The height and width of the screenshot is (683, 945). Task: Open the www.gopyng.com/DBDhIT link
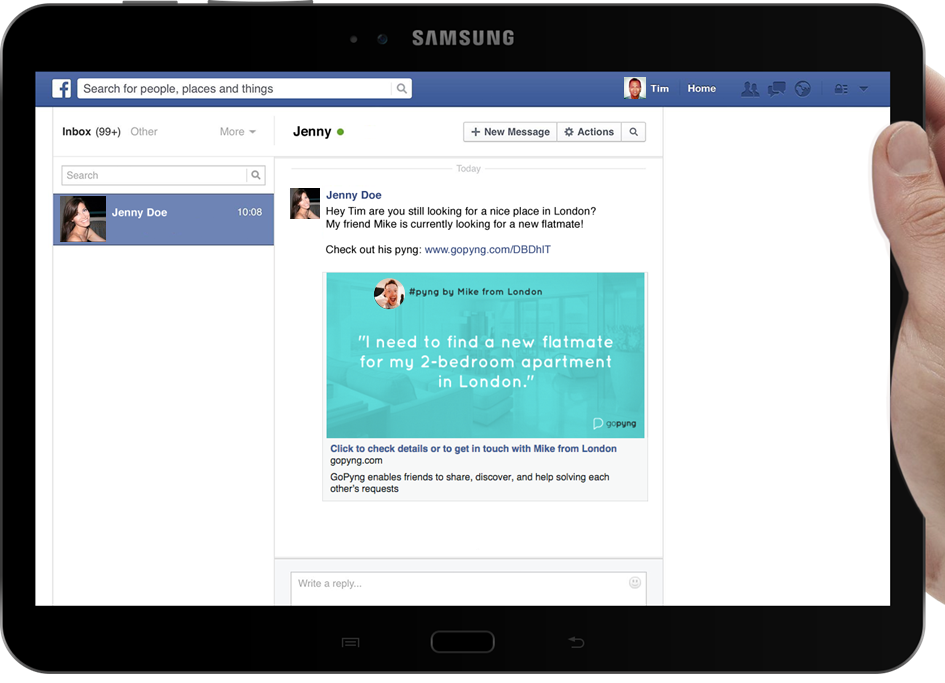point(488,250)
